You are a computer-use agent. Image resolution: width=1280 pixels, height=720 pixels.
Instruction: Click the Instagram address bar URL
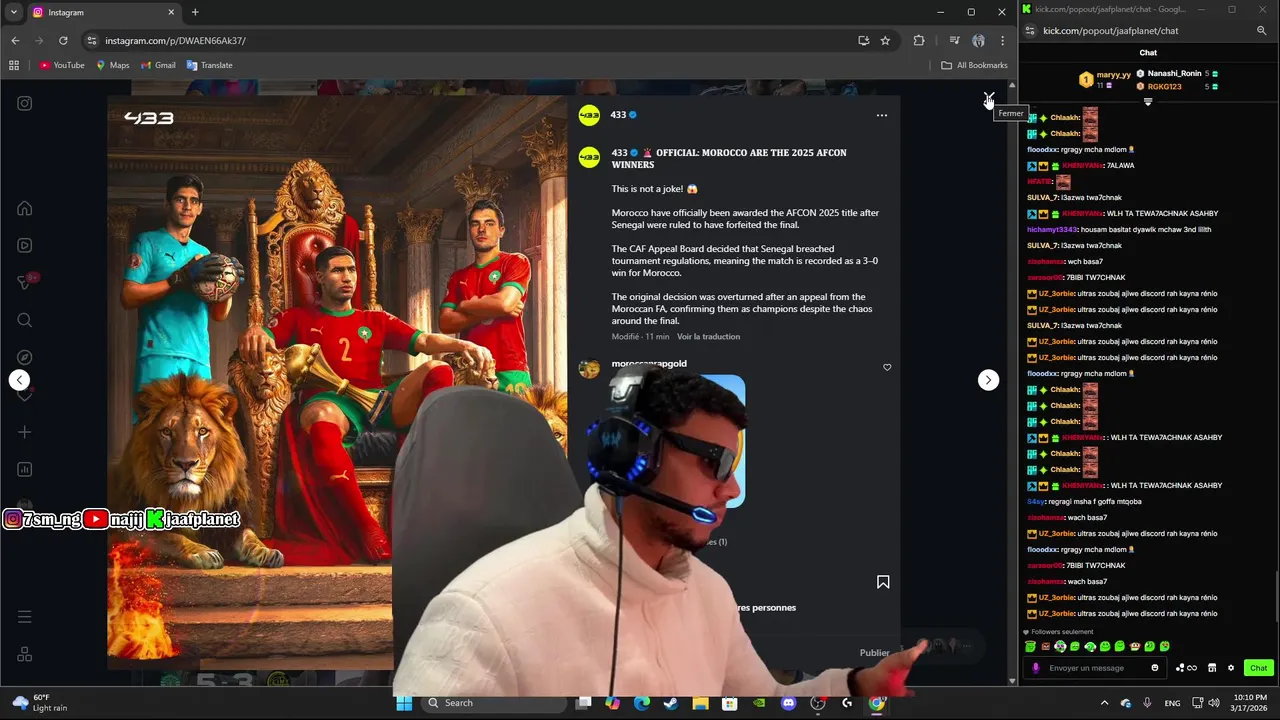click(175, 41)
